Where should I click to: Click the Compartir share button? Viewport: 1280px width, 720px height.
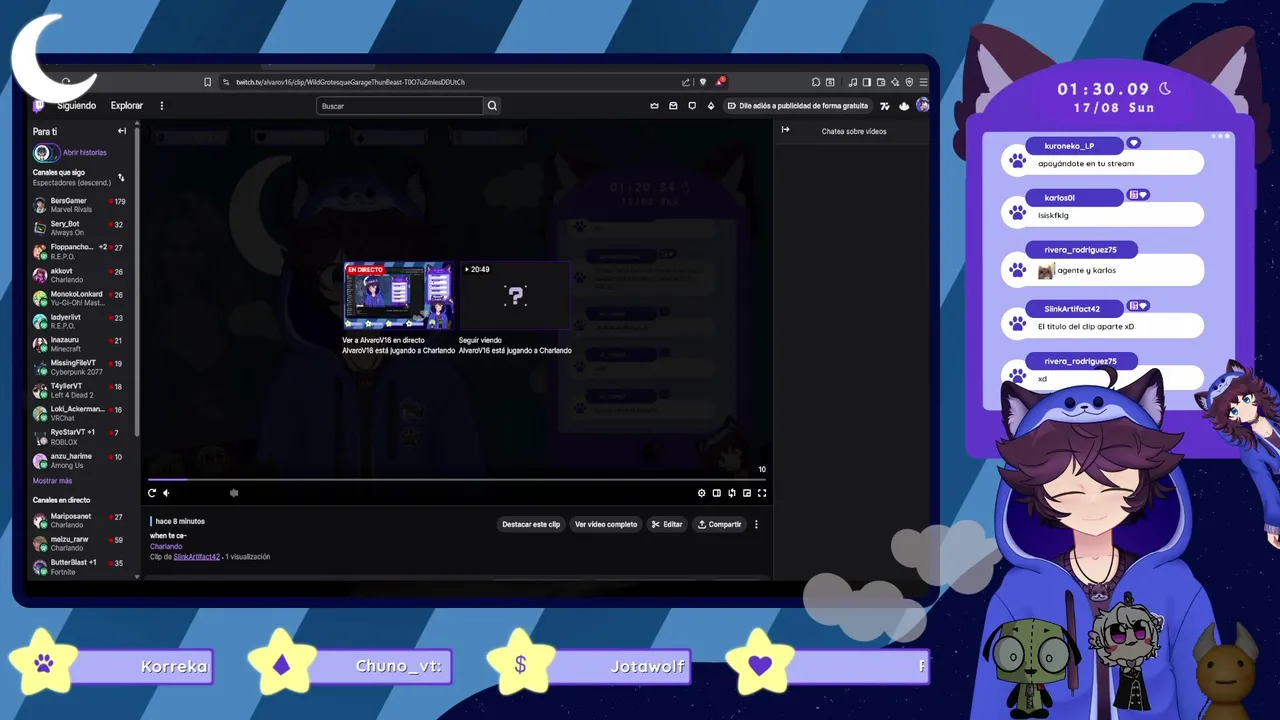click(719, 524)
